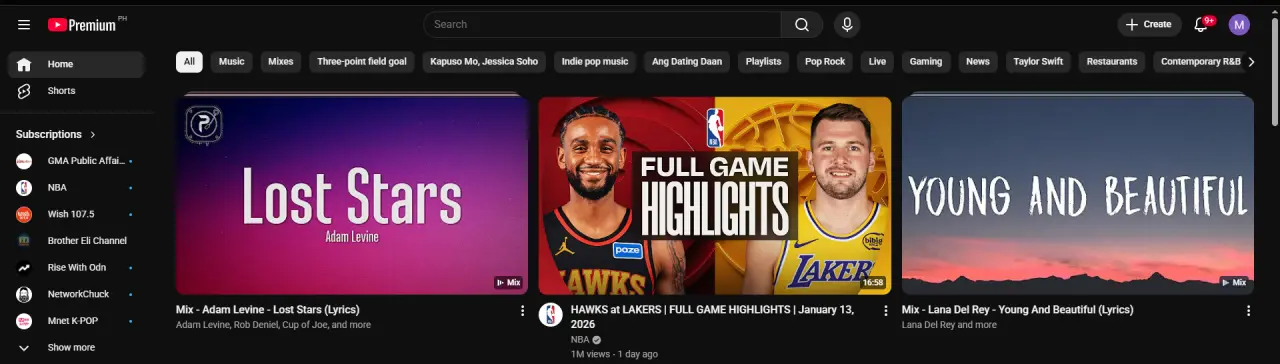Expand the Subscriptions section chevron

tap(93, 134)
